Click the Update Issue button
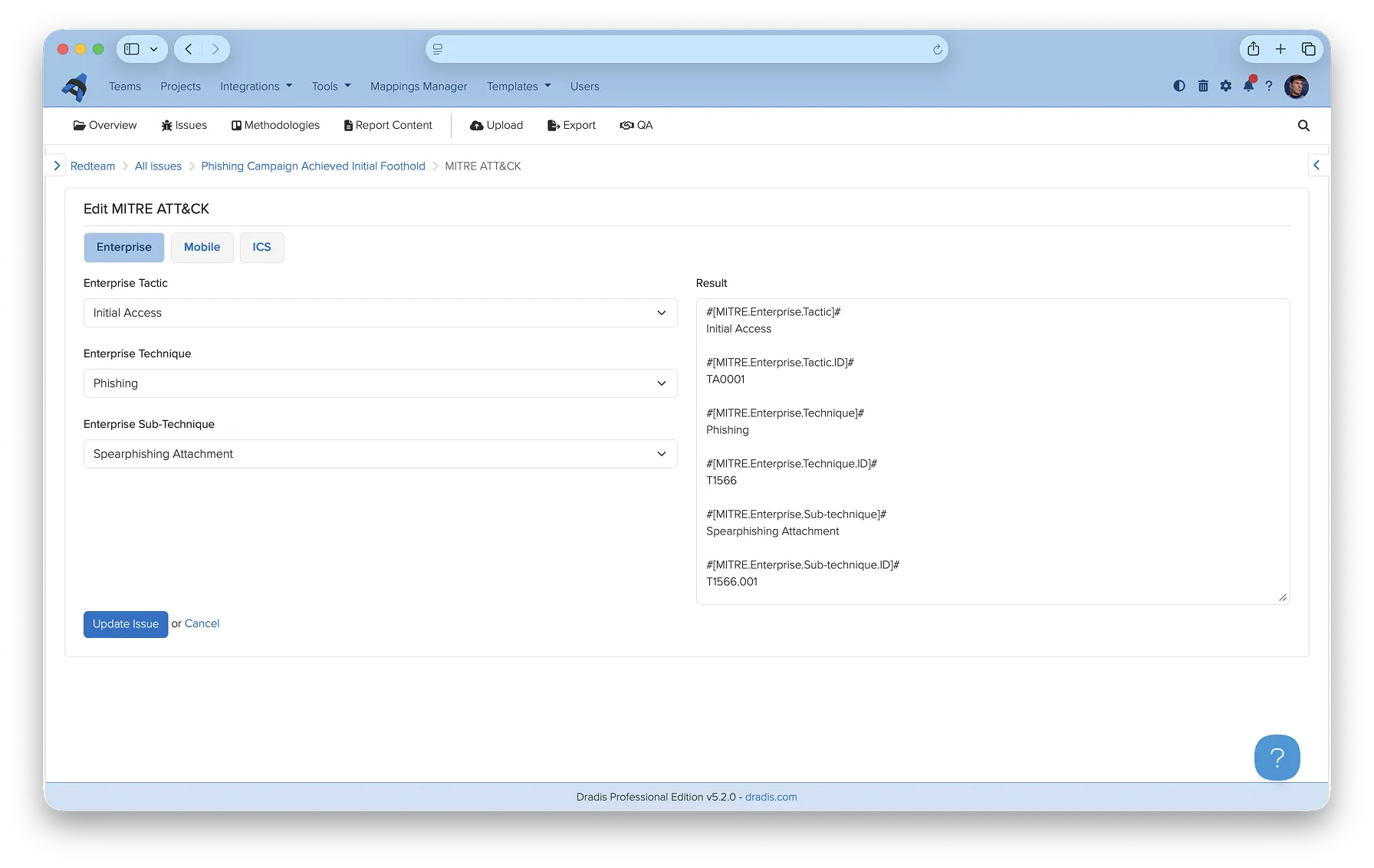Image resolution: width=1374 pixels, height=868 pixels. point(126,624)
